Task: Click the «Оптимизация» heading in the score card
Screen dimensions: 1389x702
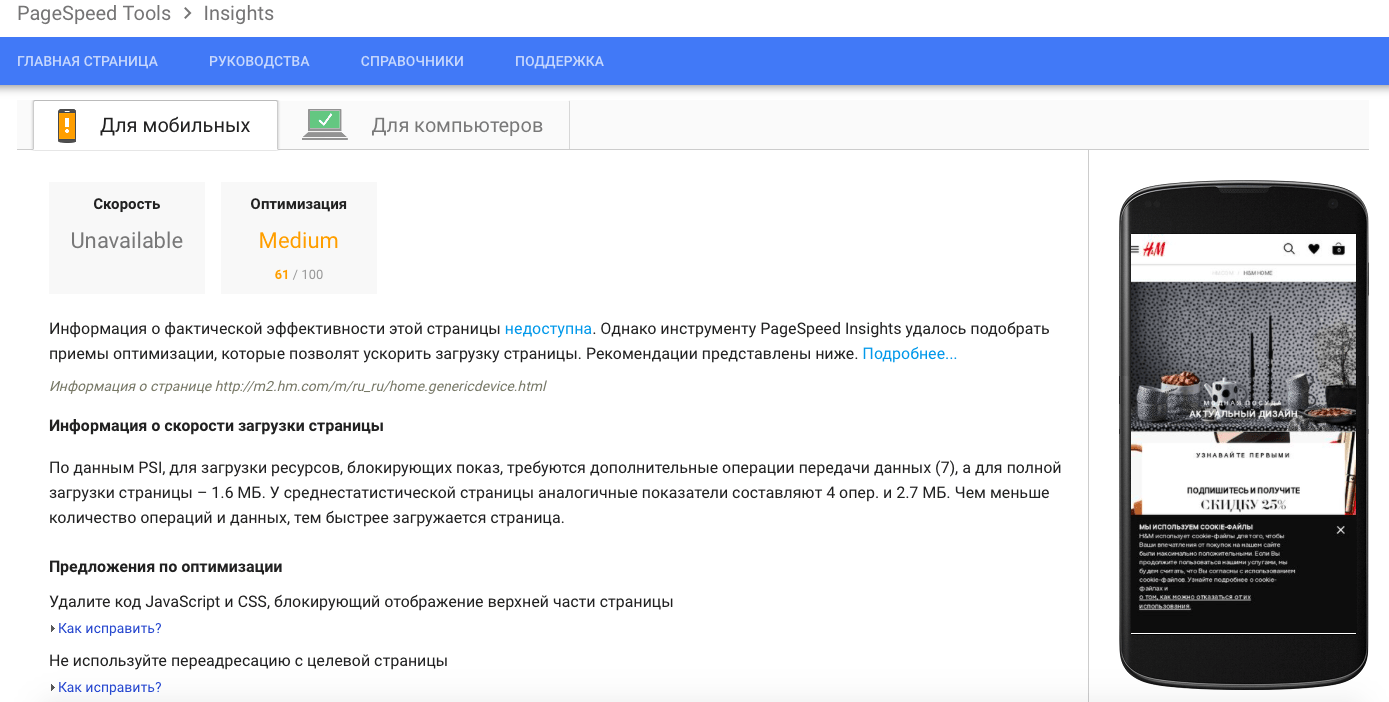Action: (x=299, y=204)
